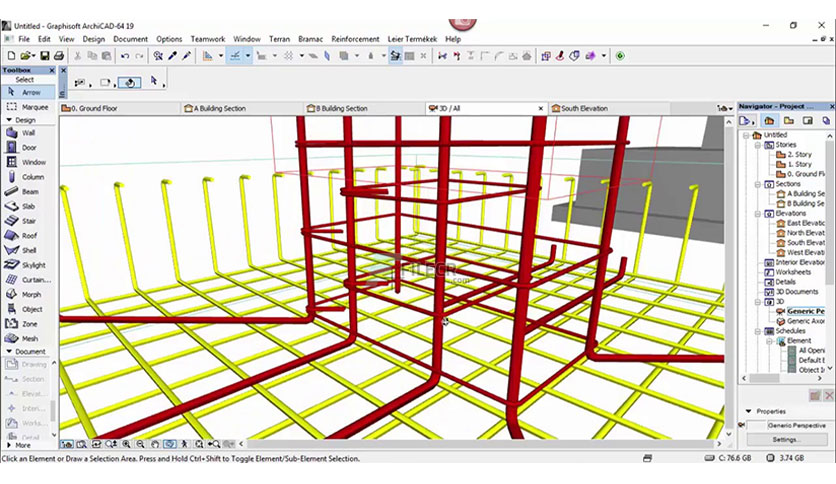
Task: Collapse the Stories tree node
Action: [757, 145]
